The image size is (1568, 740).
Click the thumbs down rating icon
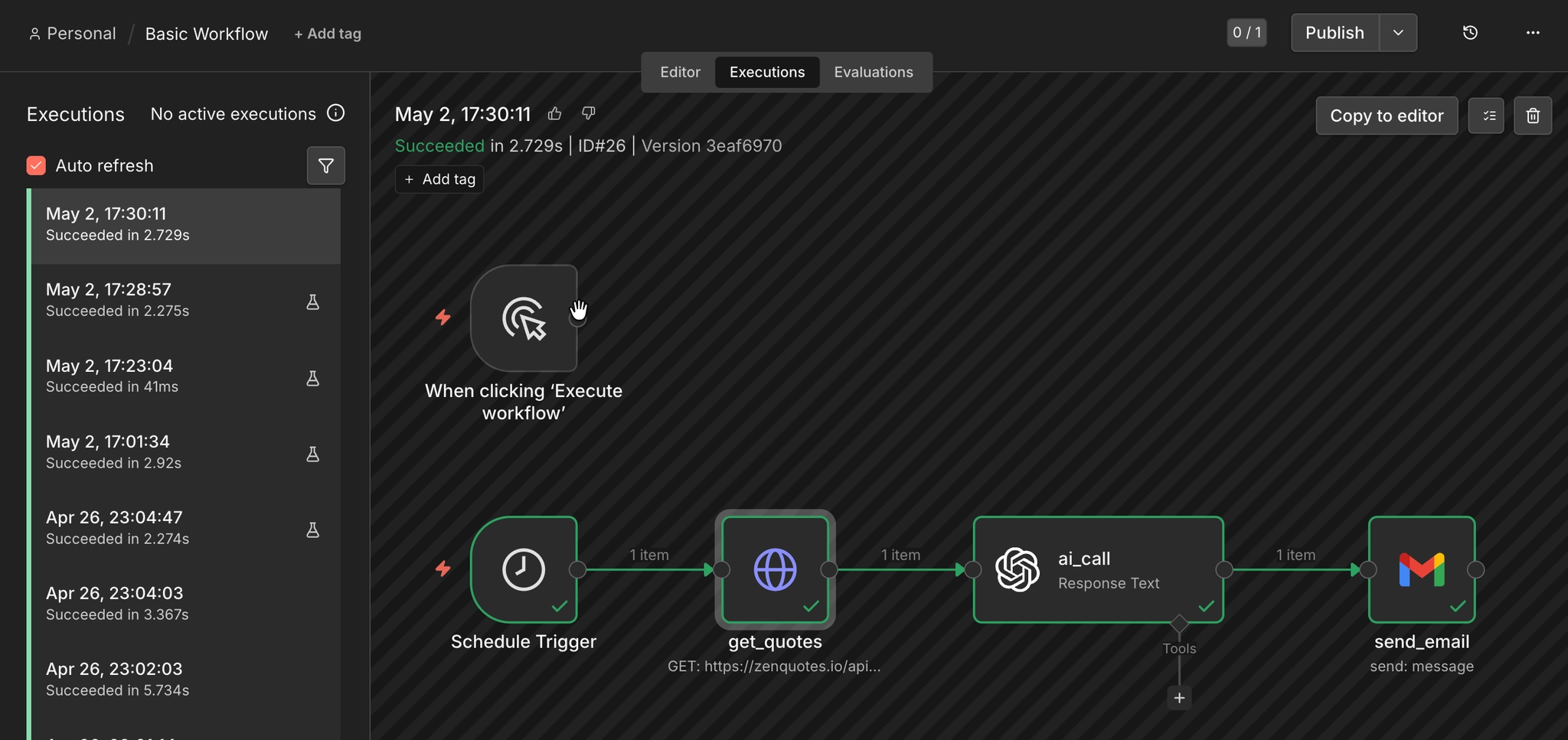[588, 114]
